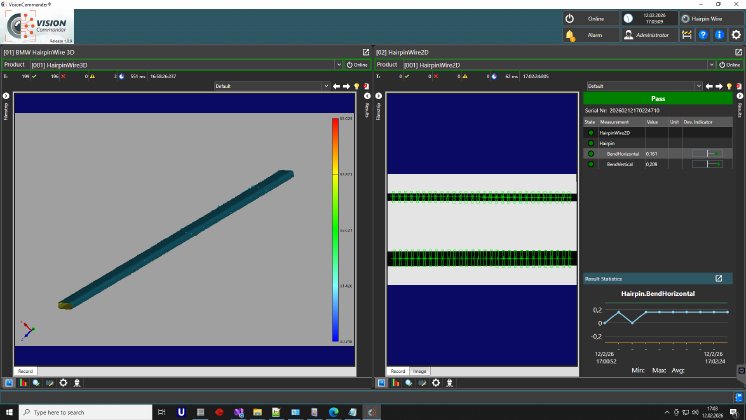The height and width of the screenshot is (420, 746).
Task: Open the HairpinWire3D product dropdown
Action: click(x=339, y=65)
